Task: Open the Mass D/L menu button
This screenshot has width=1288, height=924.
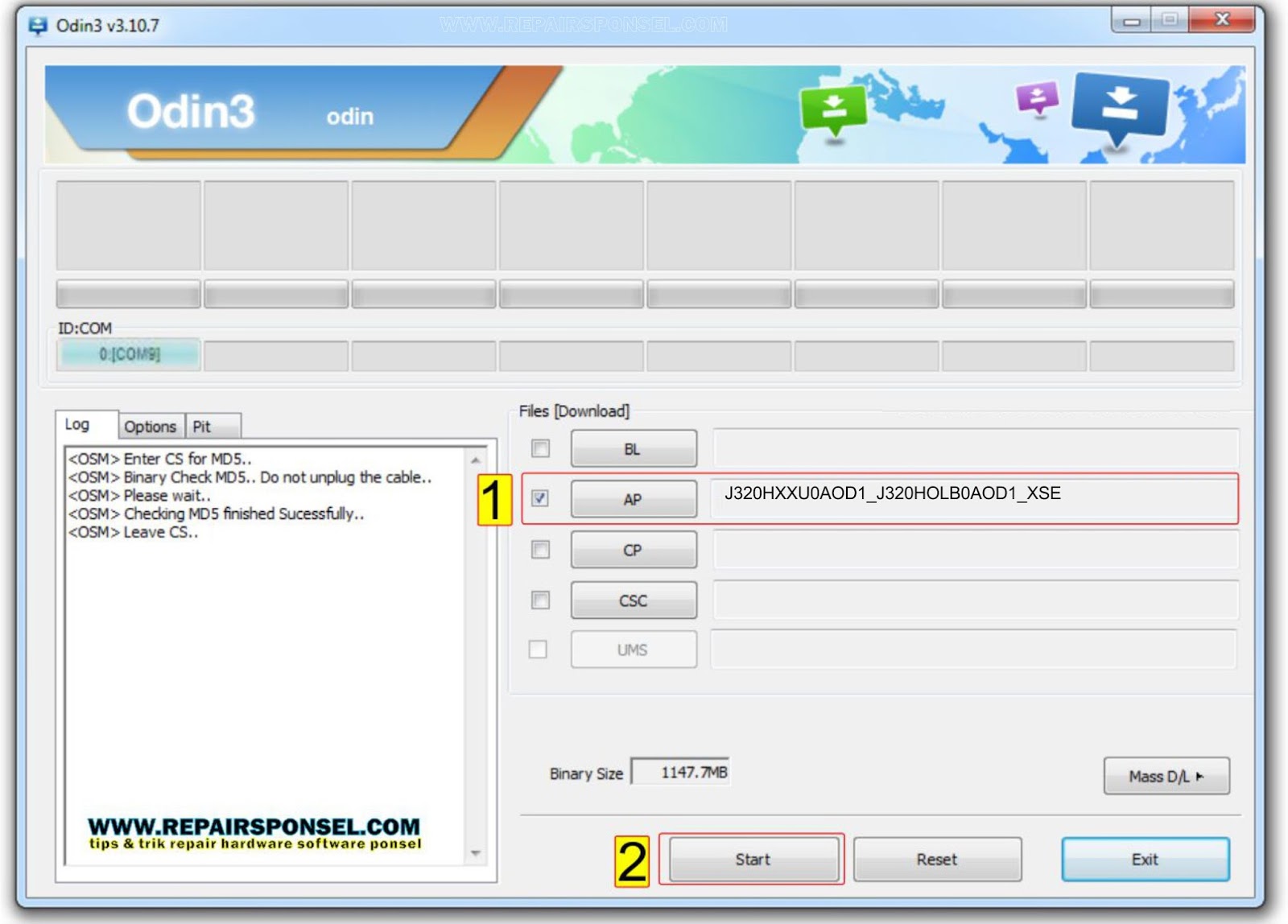Action: pos(1166,776)
